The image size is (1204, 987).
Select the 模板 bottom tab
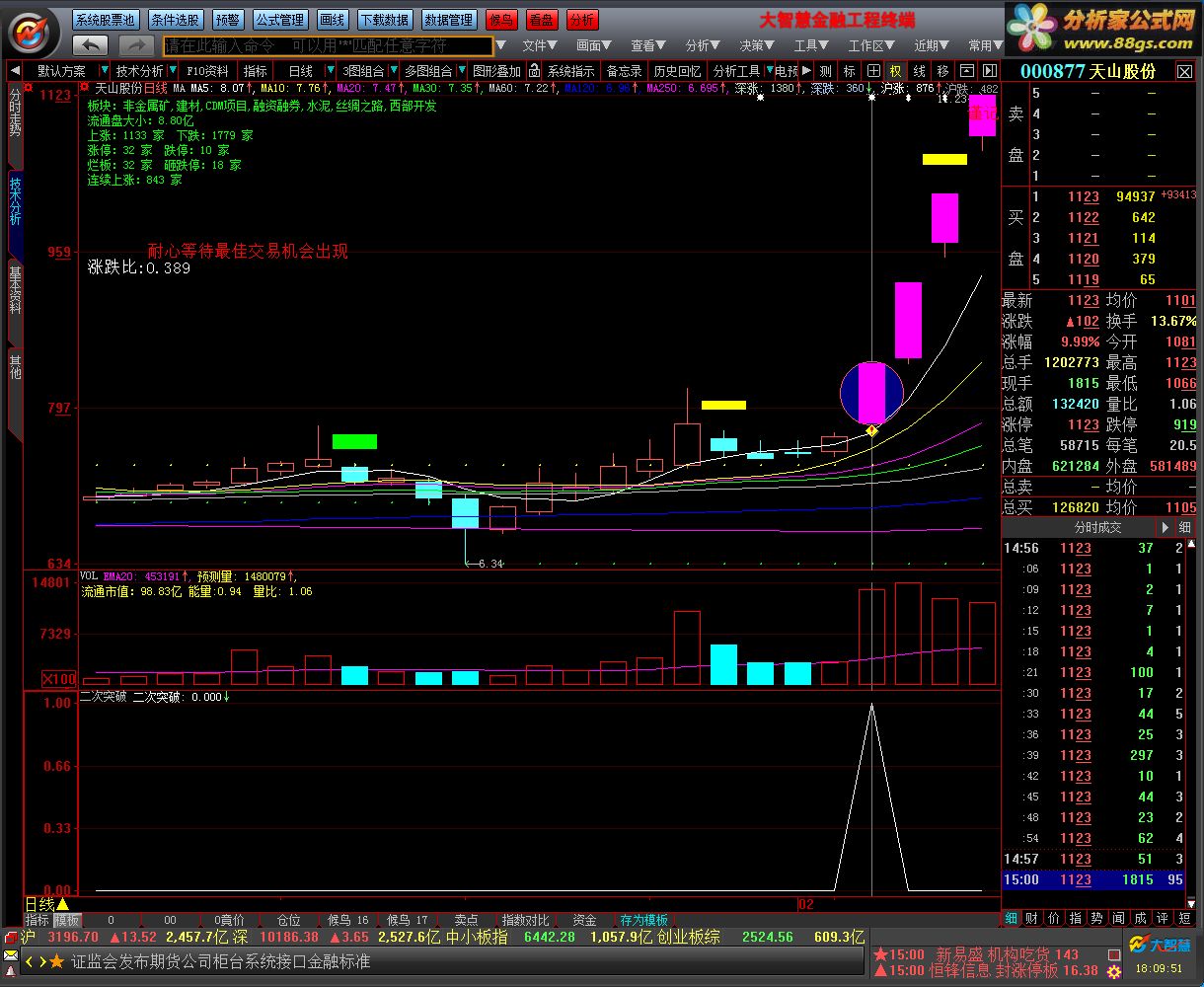click(x=67, y=920)
